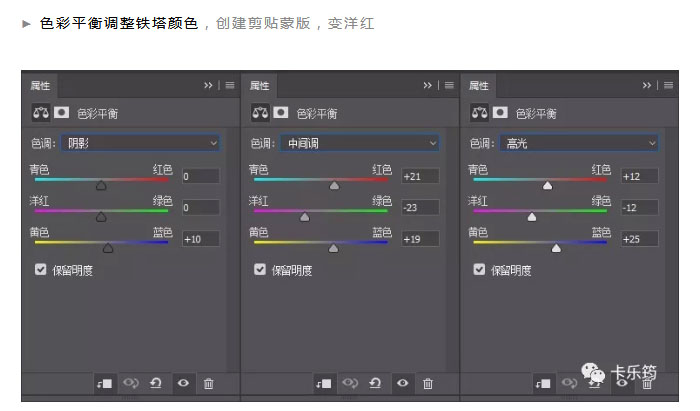View previous state in 中间调 panel
This screenshot has height=411, width=700.
(x=350, y=383)
